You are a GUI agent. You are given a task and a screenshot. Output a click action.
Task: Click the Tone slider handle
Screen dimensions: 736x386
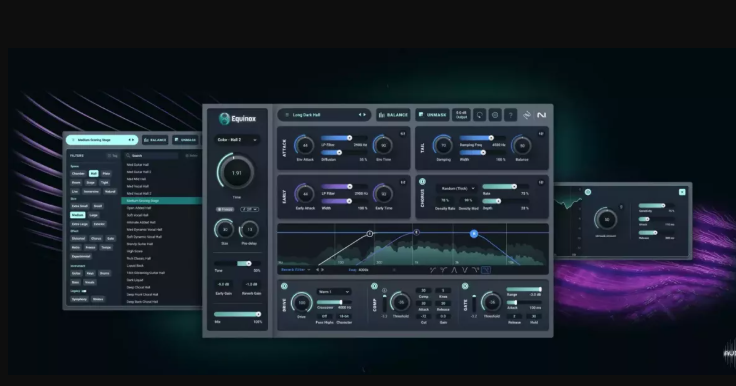[x=248, y=263]
